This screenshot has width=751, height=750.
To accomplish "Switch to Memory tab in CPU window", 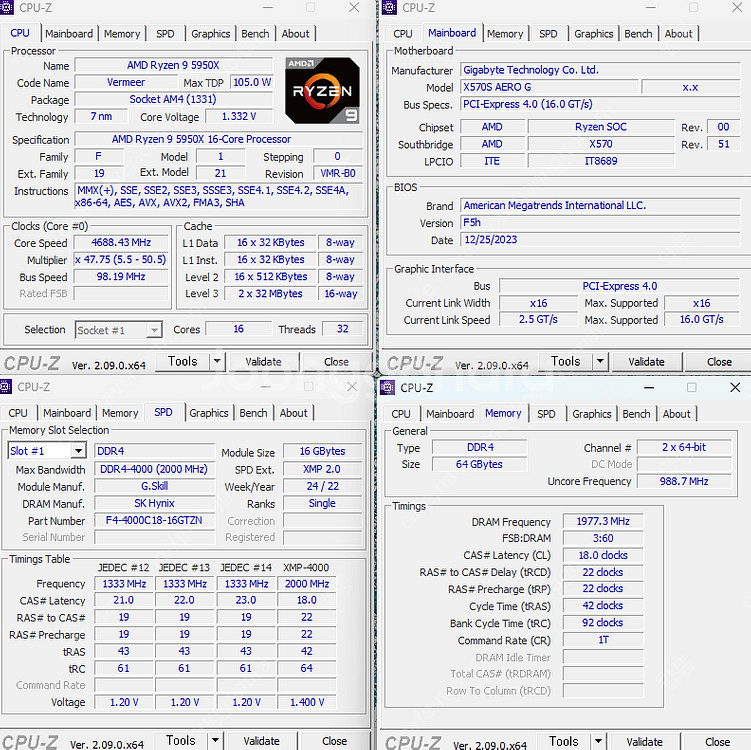I will click(x=122, y=34).
